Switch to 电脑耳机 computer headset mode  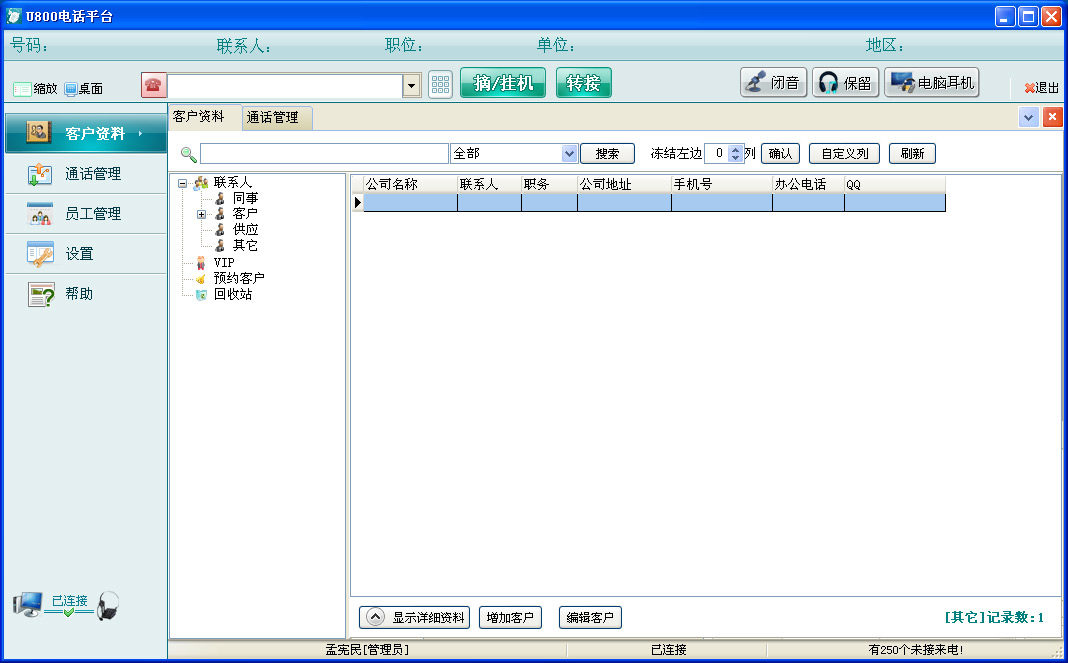[932, 82]
